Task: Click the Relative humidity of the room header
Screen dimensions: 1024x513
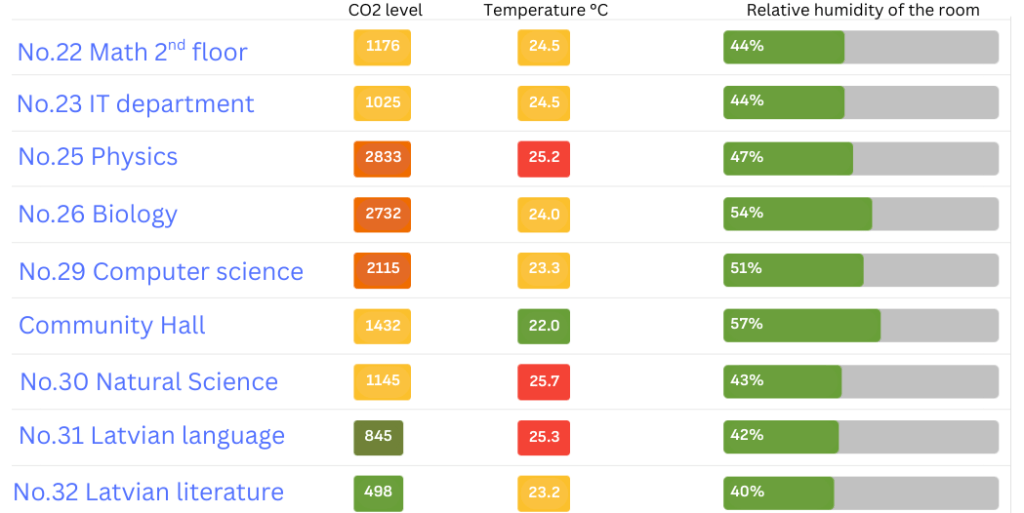Action: (x=863, y=10)
